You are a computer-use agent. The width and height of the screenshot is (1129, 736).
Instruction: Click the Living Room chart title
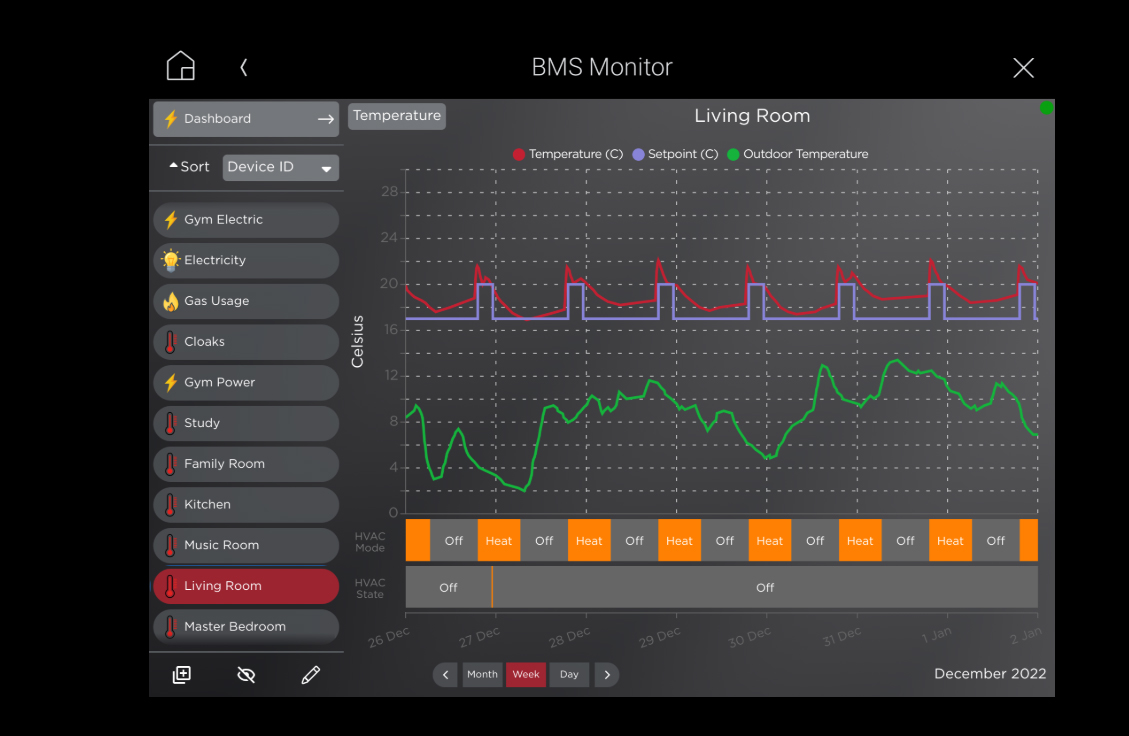pos(752,116)
